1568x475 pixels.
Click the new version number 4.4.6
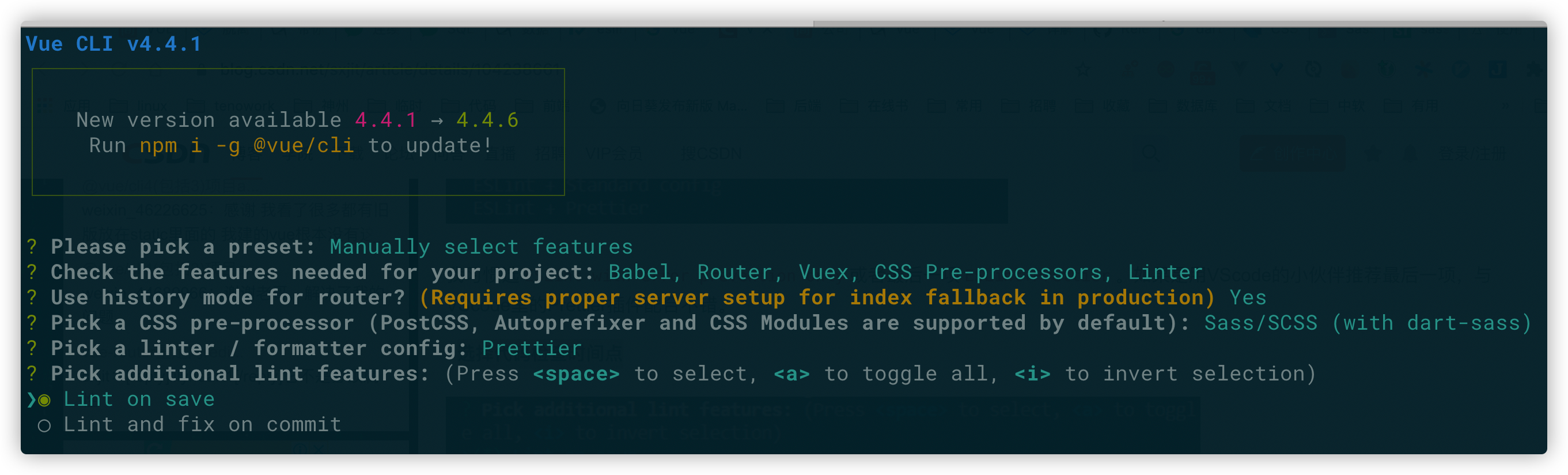[x=487, y=120]
